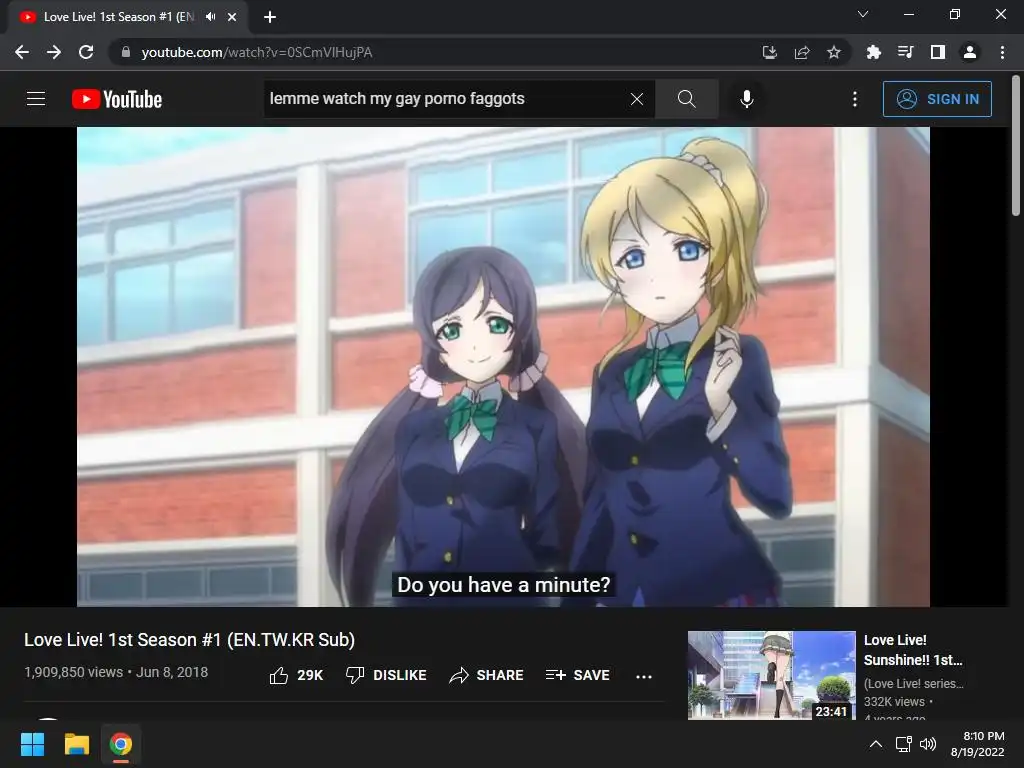Viewport: 1024px width, 768px height.
Task: Close the Love Live! 1st Season tab
Action: (x=232, y=17)
